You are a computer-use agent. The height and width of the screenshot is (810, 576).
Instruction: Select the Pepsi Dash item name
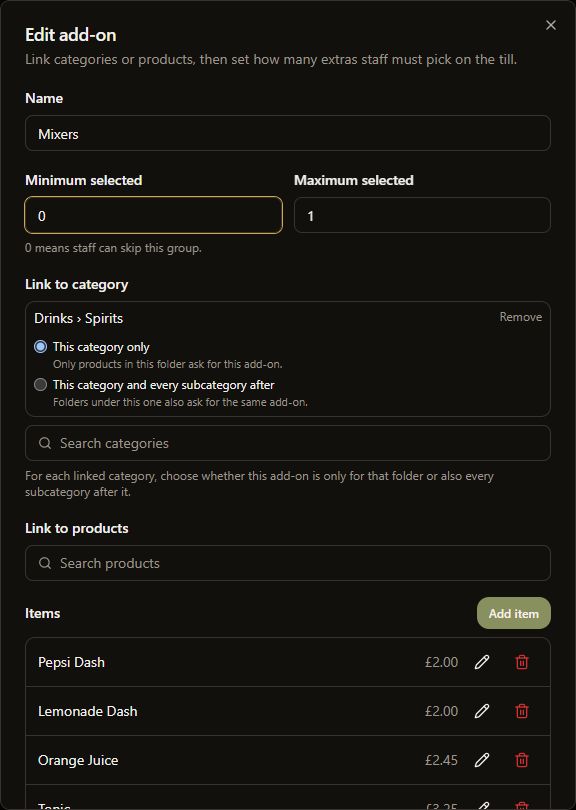pyautogui.click(x=71, y=662)
